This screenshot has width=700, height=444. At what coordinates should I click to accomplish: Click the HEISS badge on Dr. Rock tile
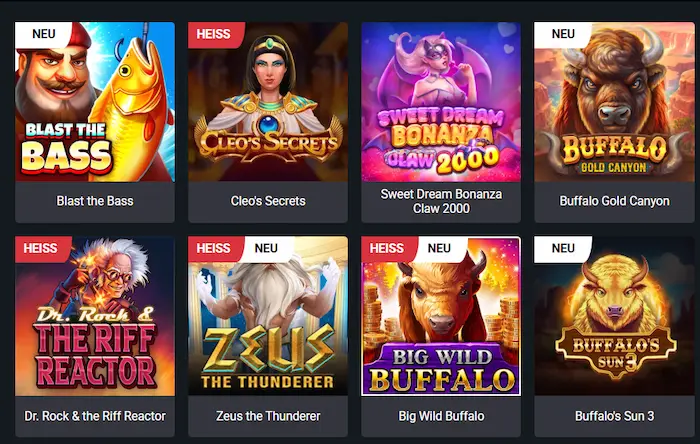tap(41, 249)
